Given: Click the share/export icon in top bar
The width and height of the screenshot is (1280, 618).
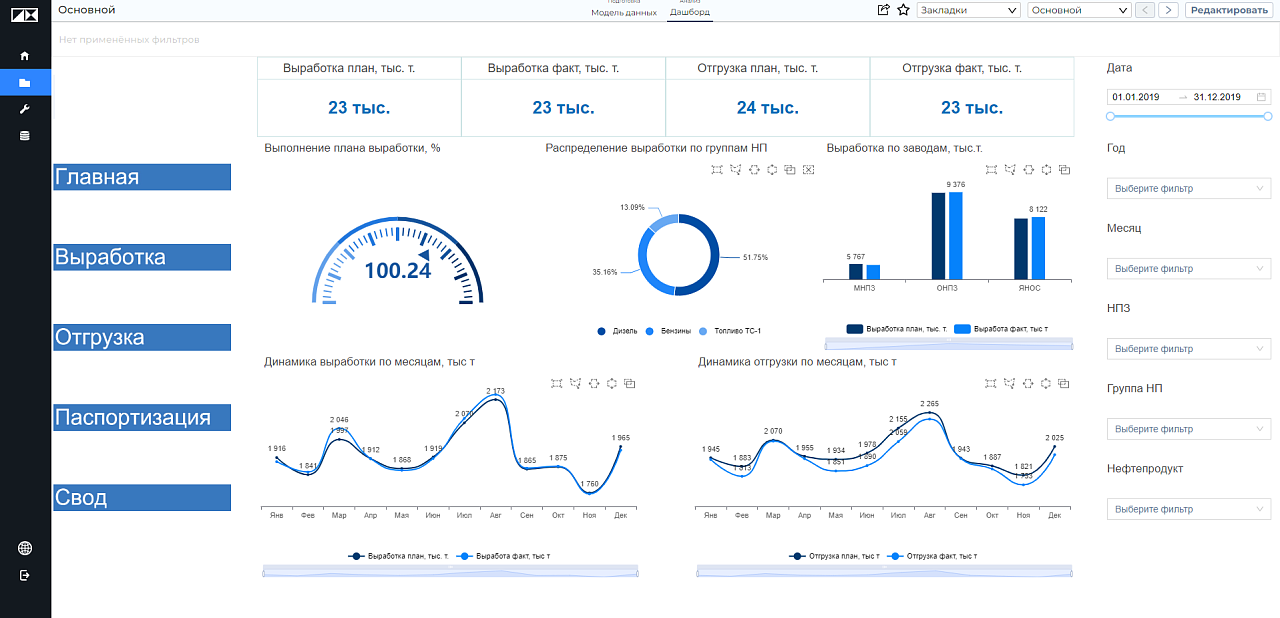Looking at the screenshot, I should 883,10.
